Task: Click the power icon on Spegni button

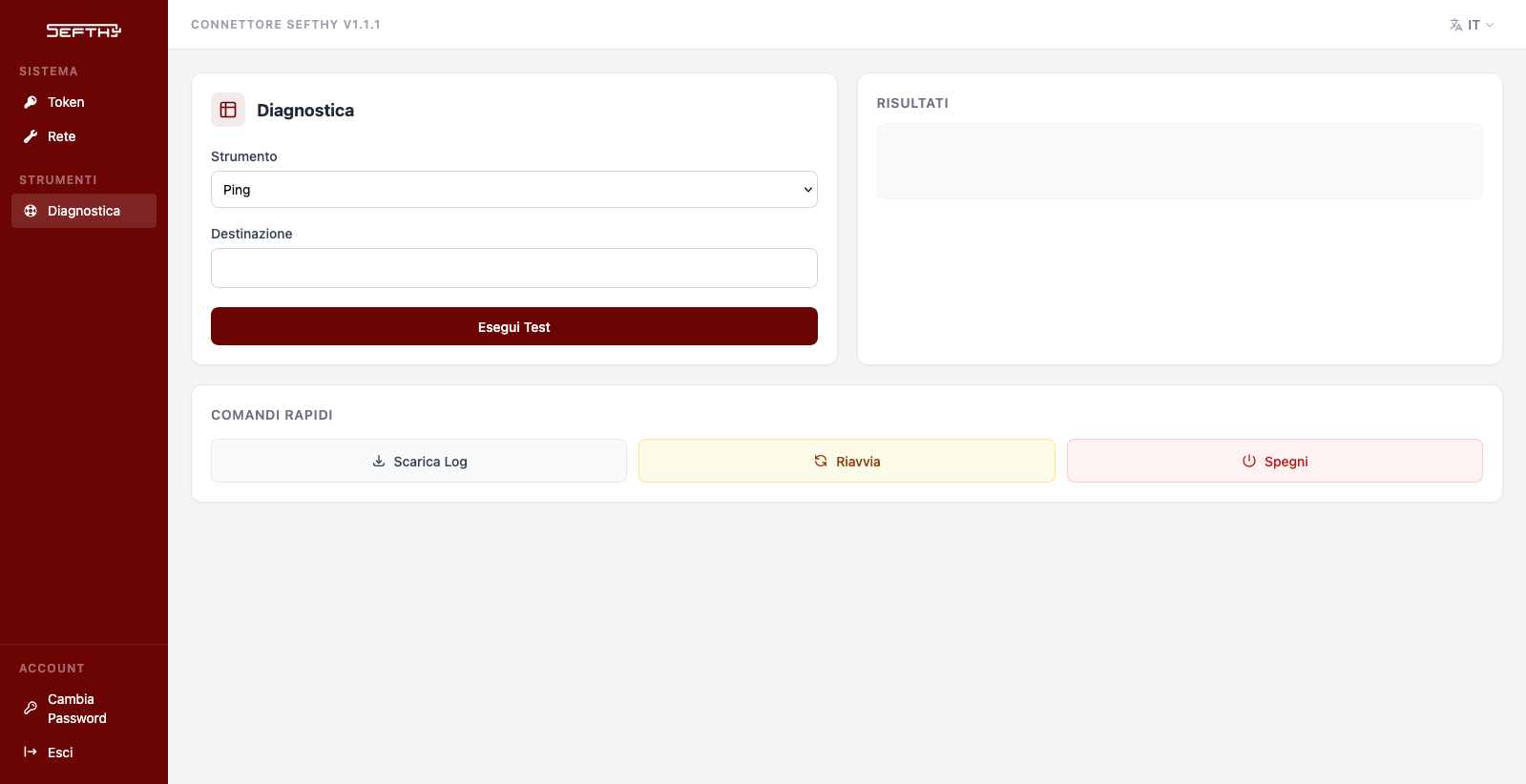Action: [1249, 461]
